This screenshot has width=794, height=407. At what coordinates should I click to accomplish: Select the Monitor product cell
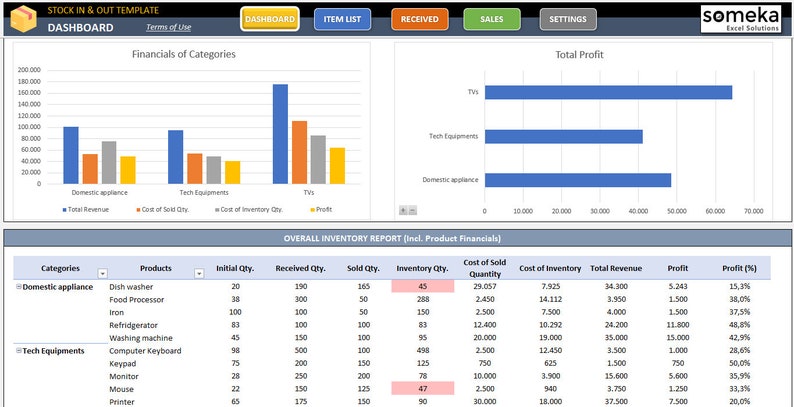pos(124,376)
